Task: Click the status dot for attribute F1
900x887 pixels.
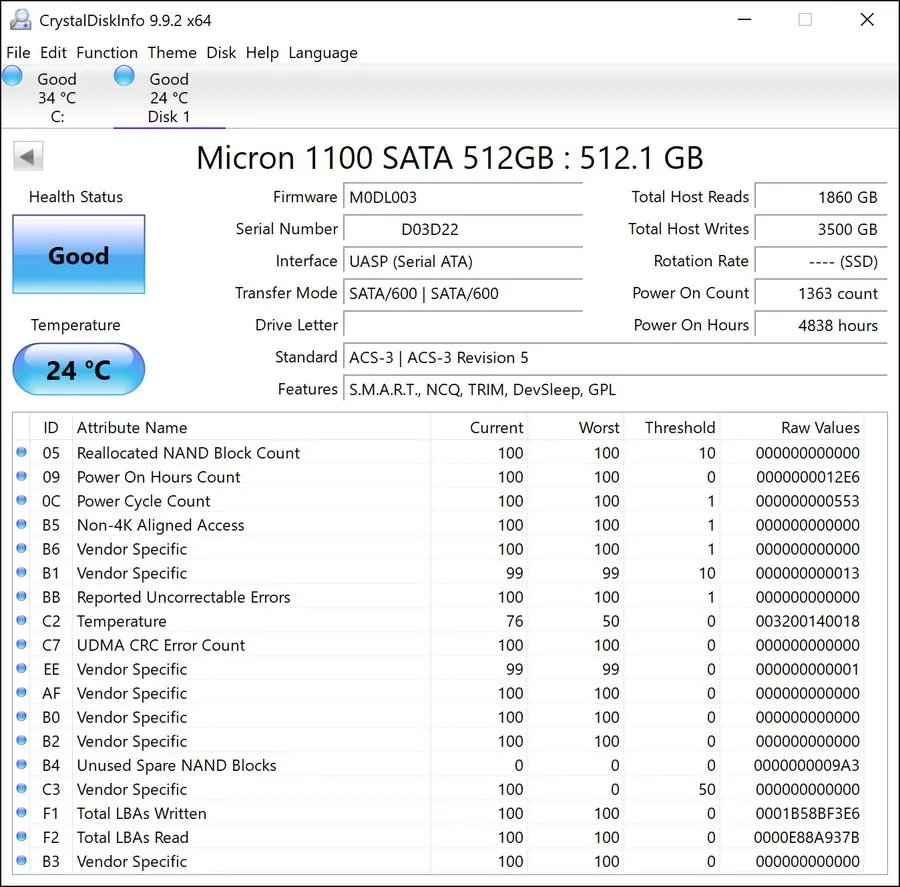Action: click(x=22, y=812)
